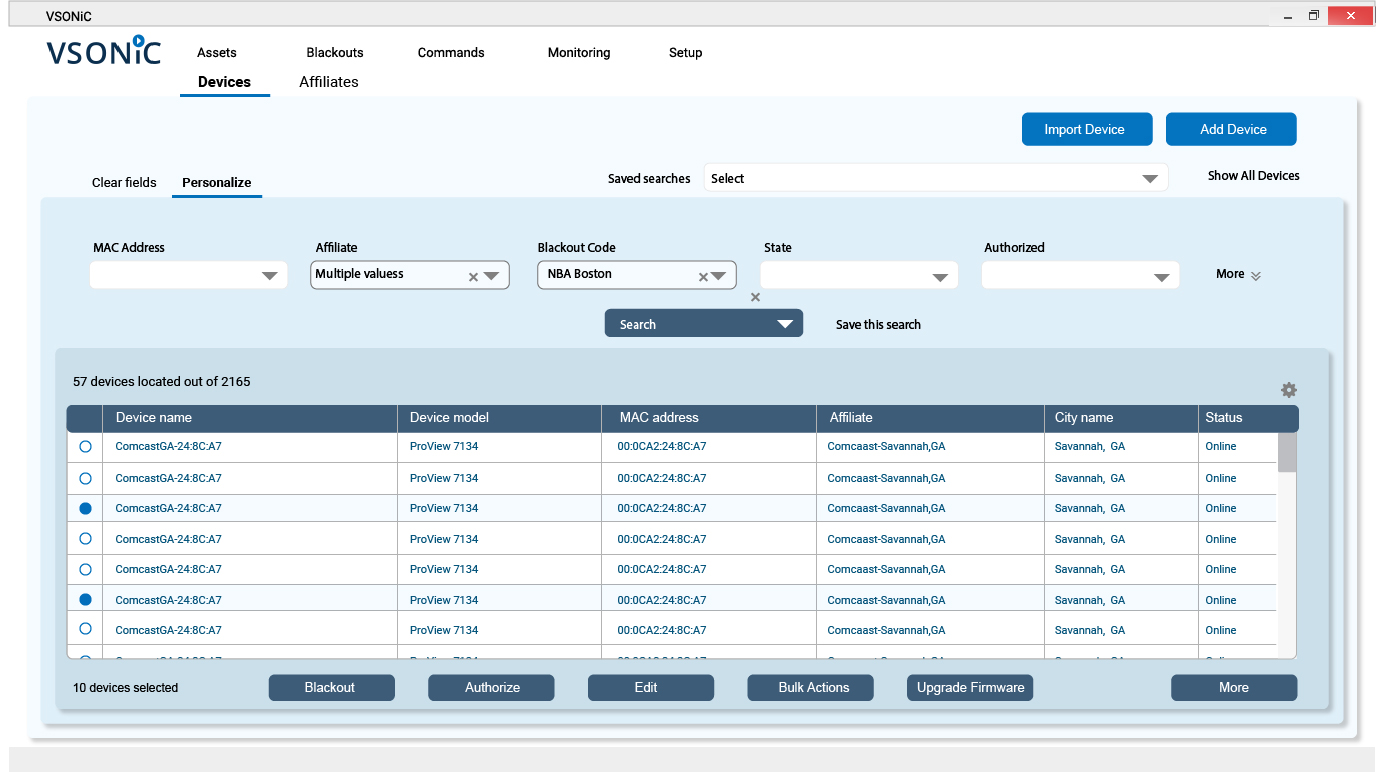1384x772 pixels.
Task: Deselect the sixth row's filled radio button
Action: tap(85, 600)
